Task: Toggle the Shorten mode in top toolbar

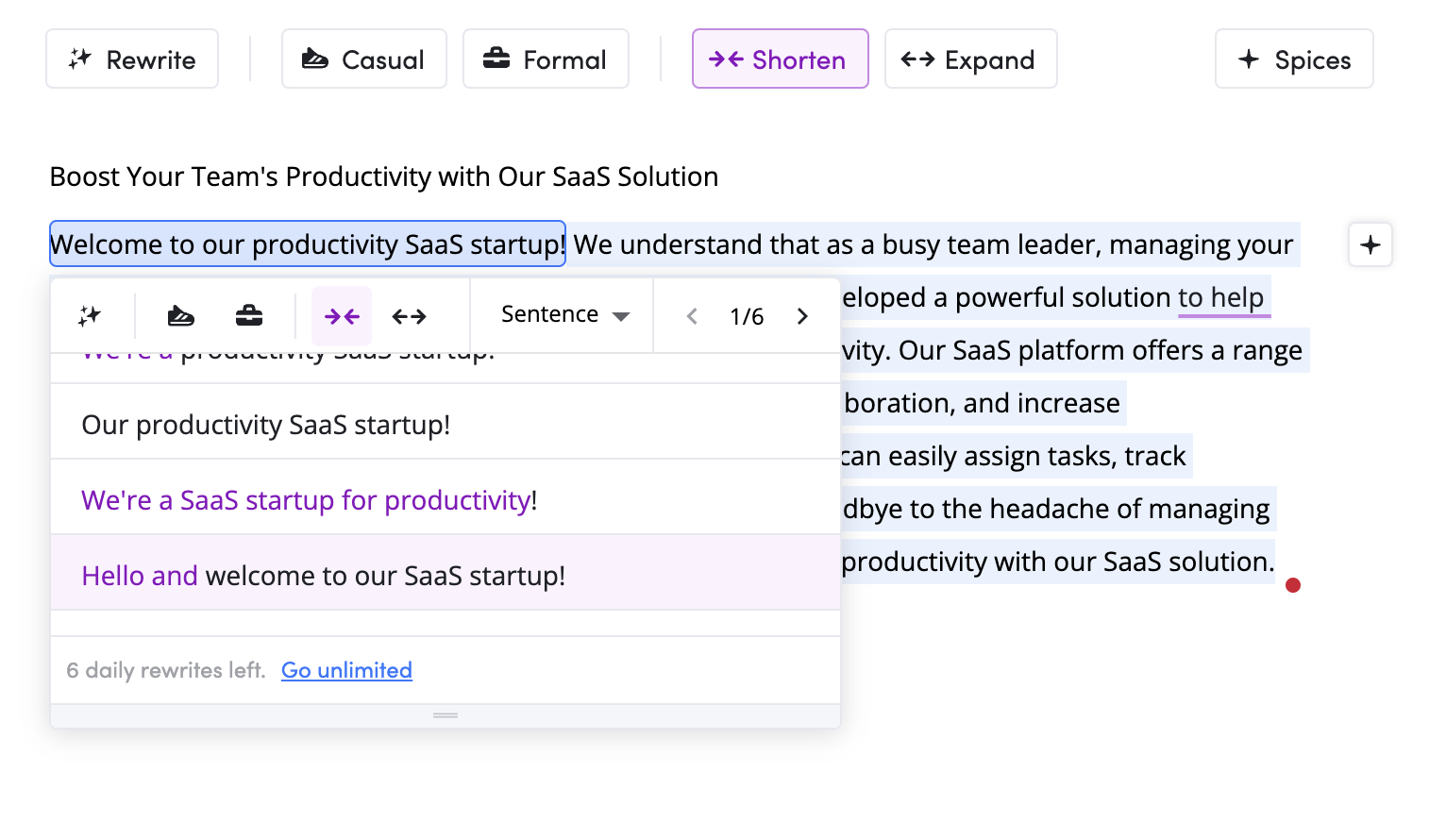Action: [780, 59]
